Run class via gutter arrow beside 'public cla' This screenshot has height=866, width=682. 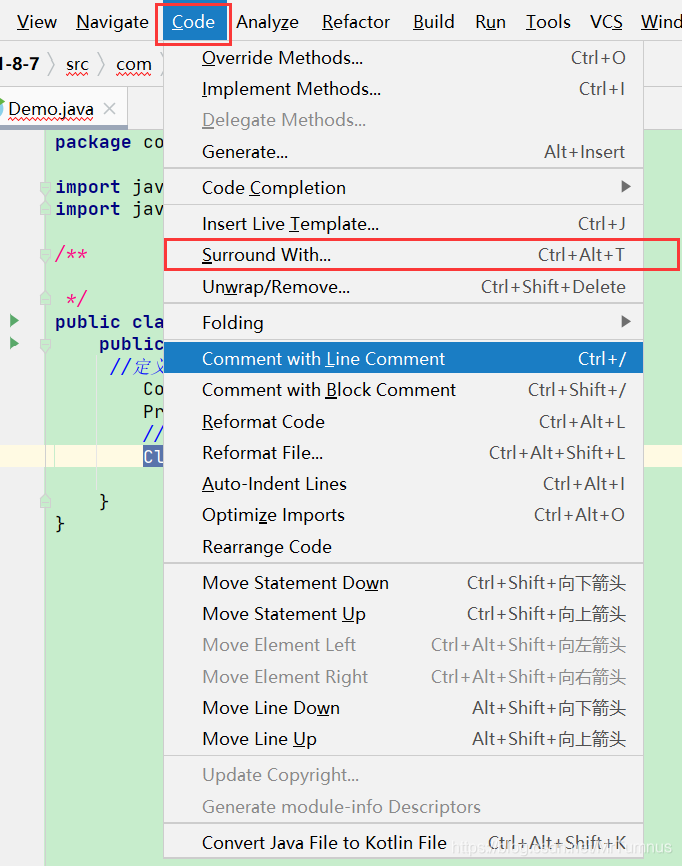(x=14, y=320)
